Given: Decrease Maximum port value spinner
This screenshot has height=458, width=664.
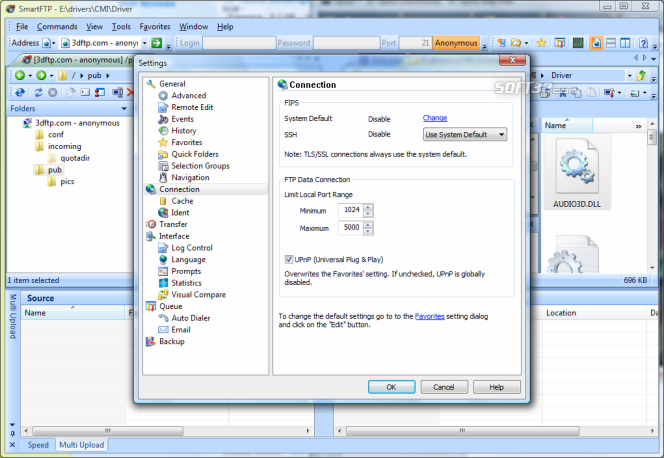Looking at the screenshot, I should [x=368, y=231].
